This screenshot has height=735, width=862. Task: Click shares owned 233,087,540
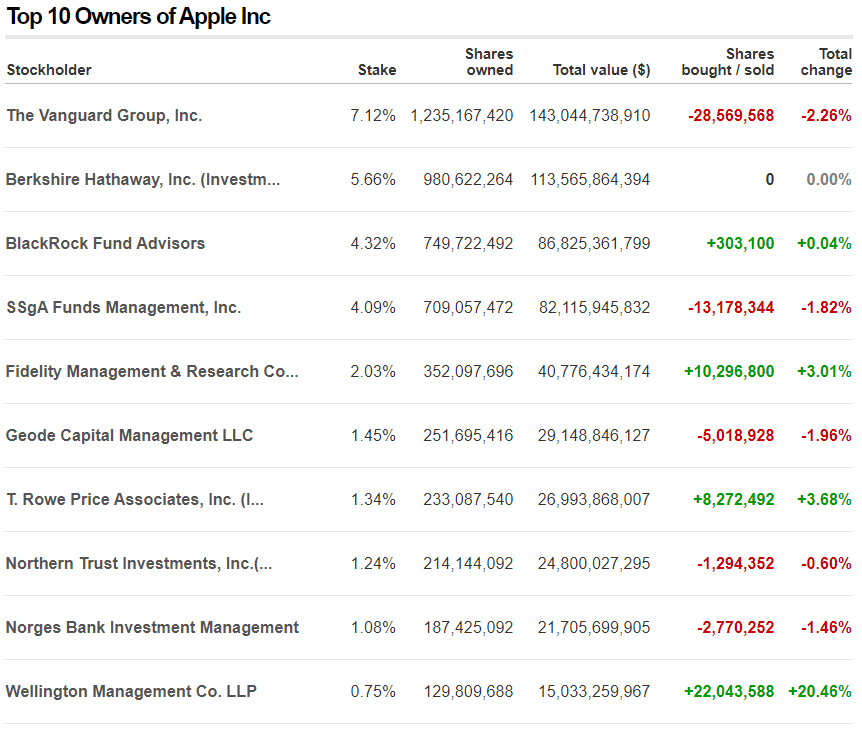click(x=468, y=499)
